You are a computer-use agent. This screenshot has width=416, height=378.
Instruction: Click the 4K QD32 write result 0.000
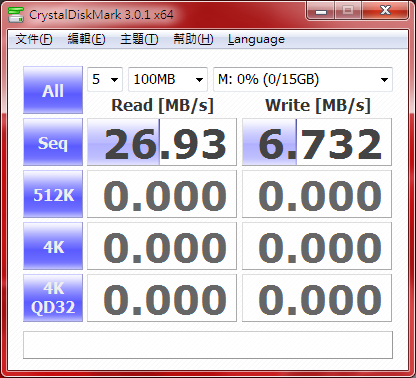coord(317,298)
